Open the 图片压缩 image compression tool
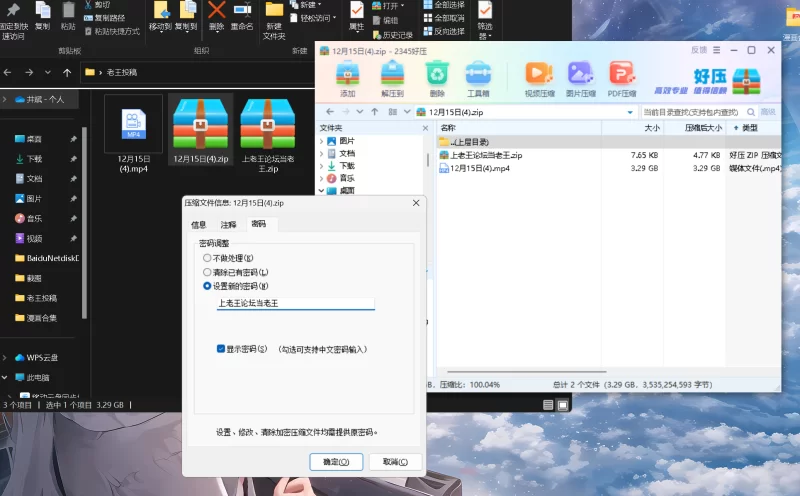Viewport: 800px width, 496px height. tap(581, 75)
